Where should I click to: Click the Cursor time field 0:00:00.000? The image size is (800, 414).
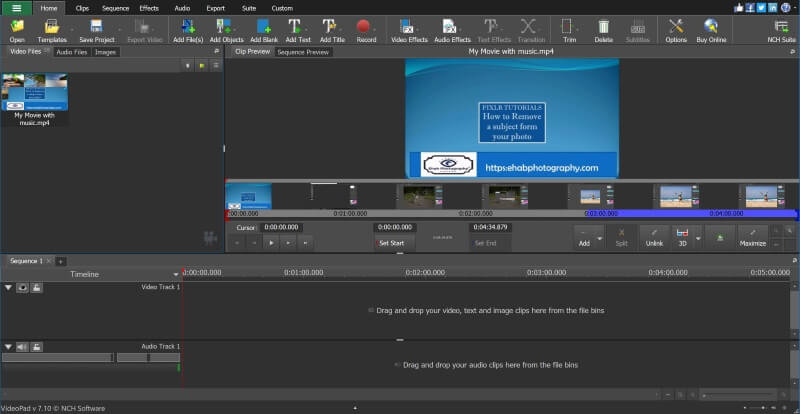pos(281,228)
